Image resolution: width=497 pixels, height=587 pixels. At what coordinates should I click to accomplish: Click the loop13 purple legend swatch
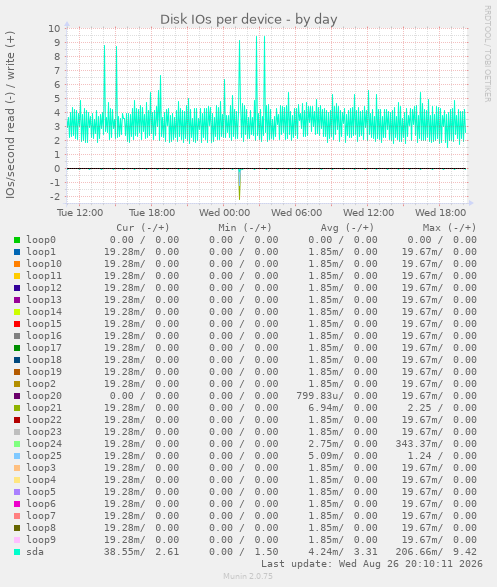pyautogui.click(x=17, y=300)
